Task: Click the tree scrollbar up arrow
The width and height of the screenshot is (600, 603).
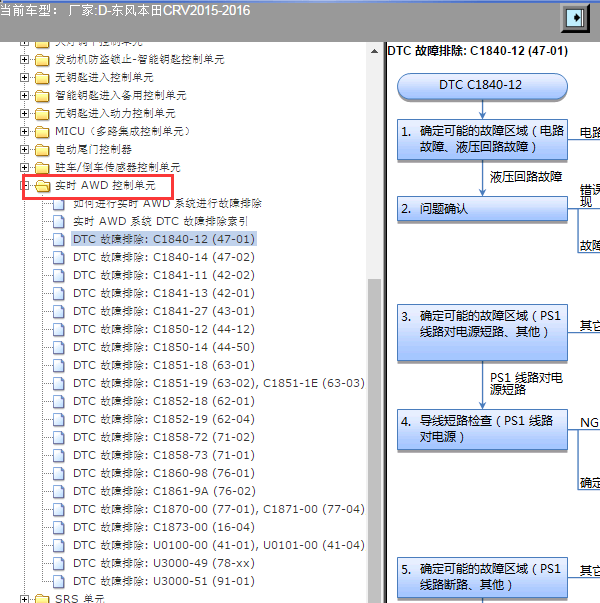Action: click(374, 51)
